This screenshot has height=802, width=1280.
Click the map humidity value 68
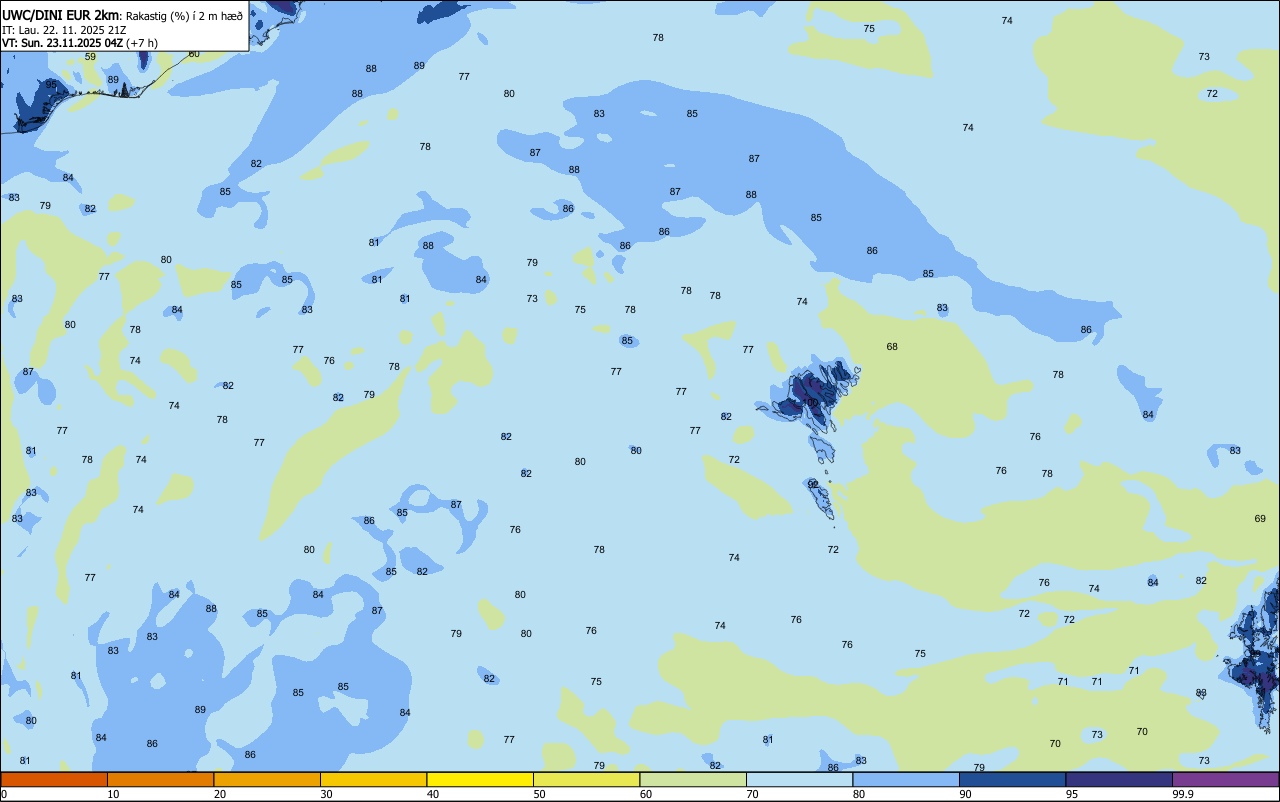[892, 347]
